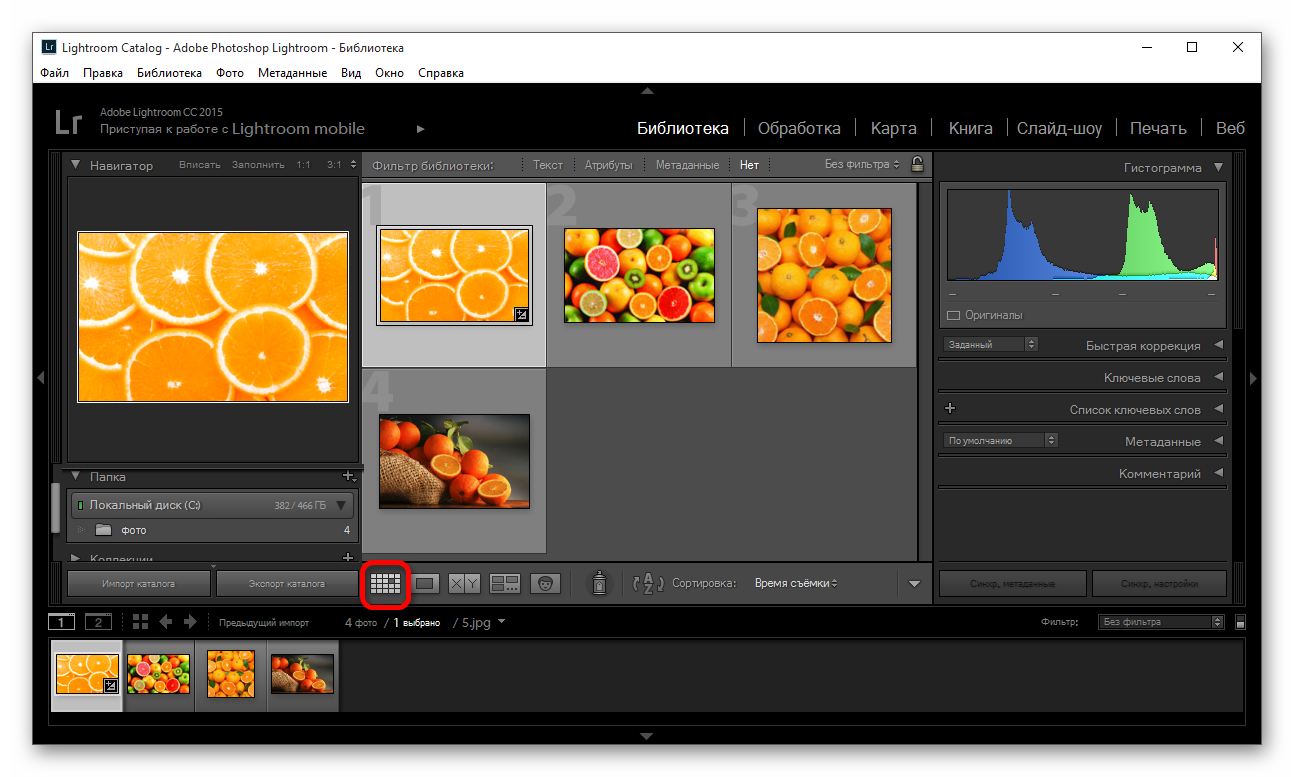Add a keyword using the plus icon

[x=950, y=409]
